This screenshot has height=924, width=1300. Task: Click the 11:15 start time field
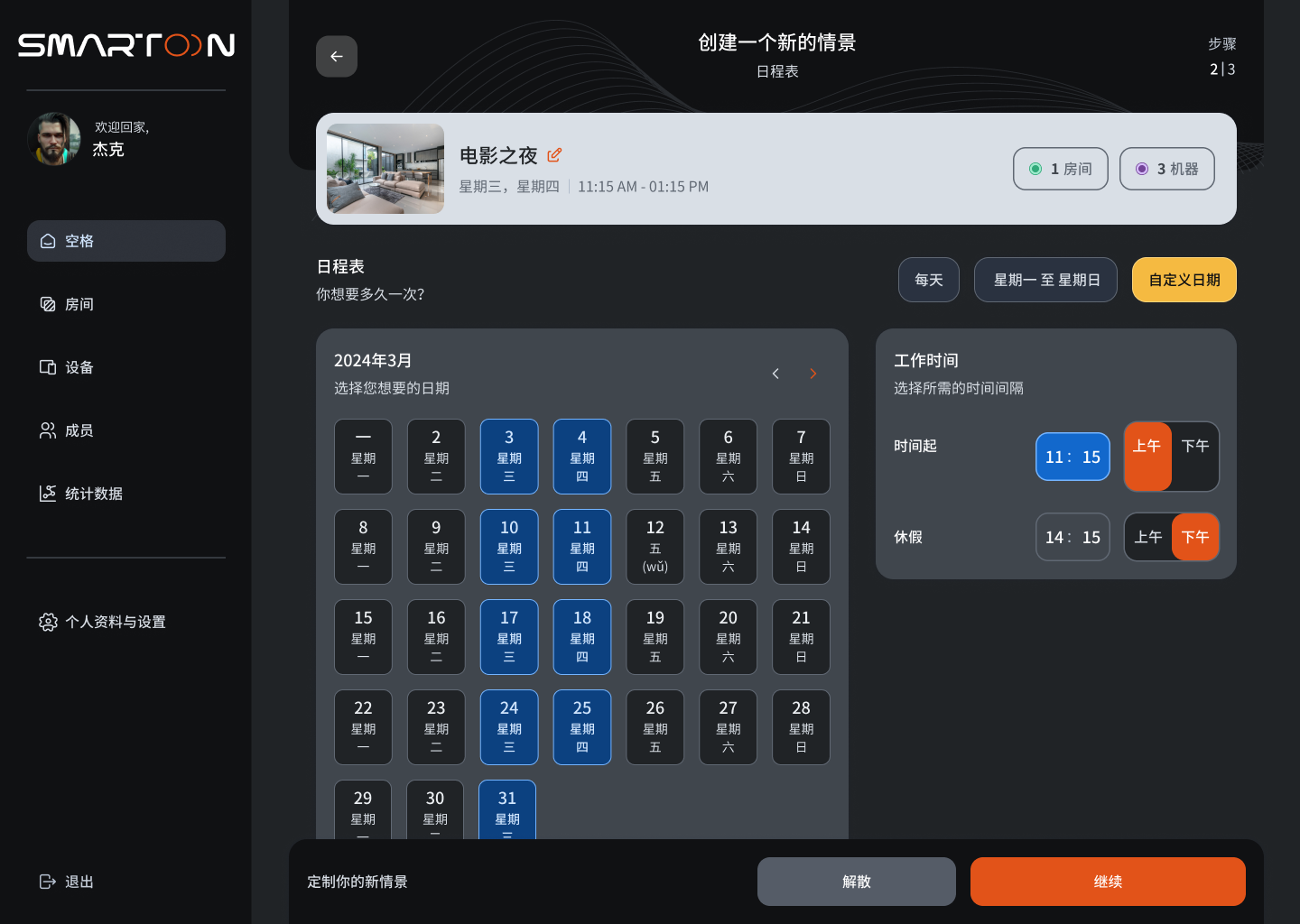[1072, 457]
